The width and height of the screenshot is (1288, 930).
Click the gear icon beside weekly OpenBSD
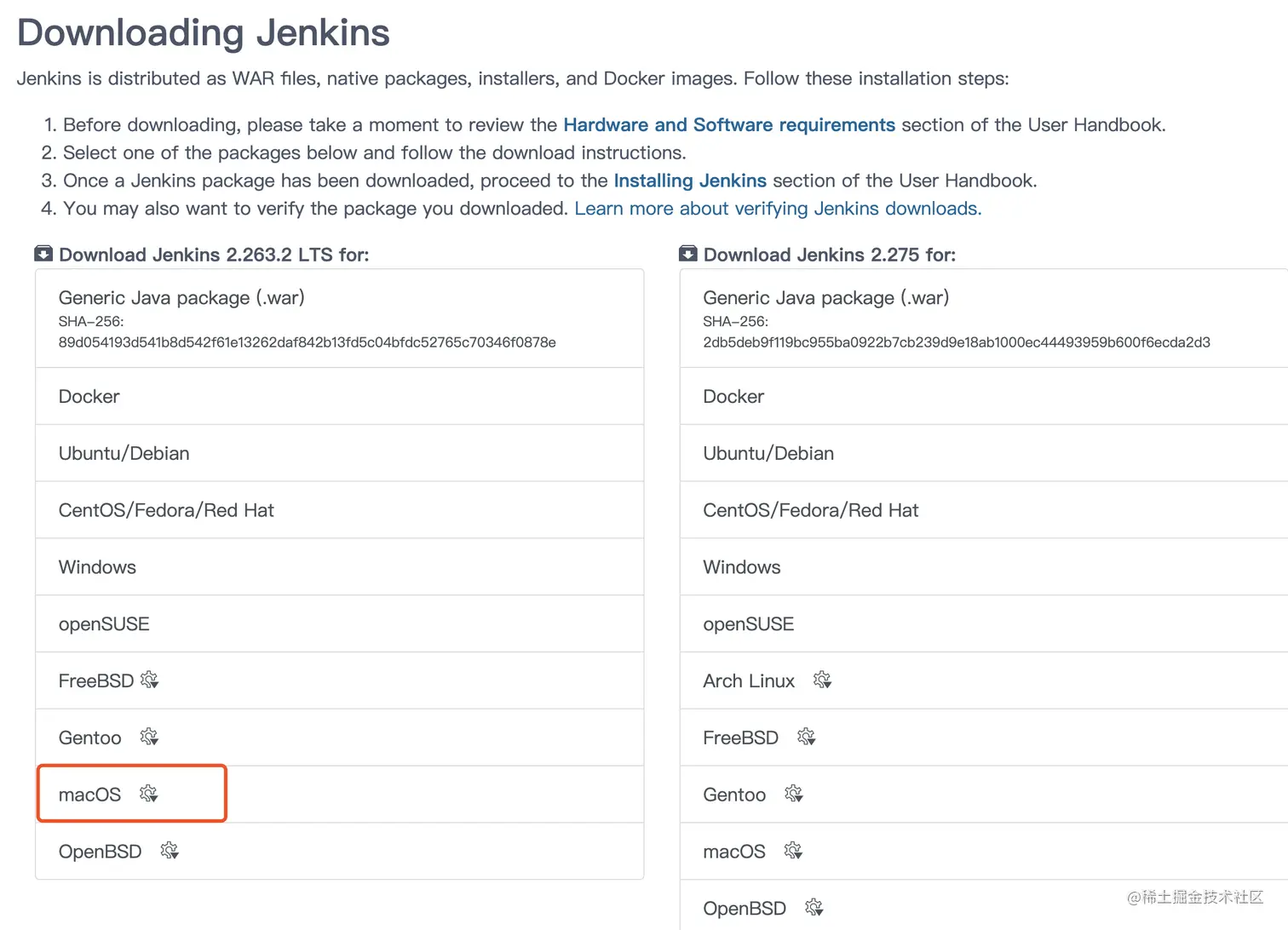(814, 907)
